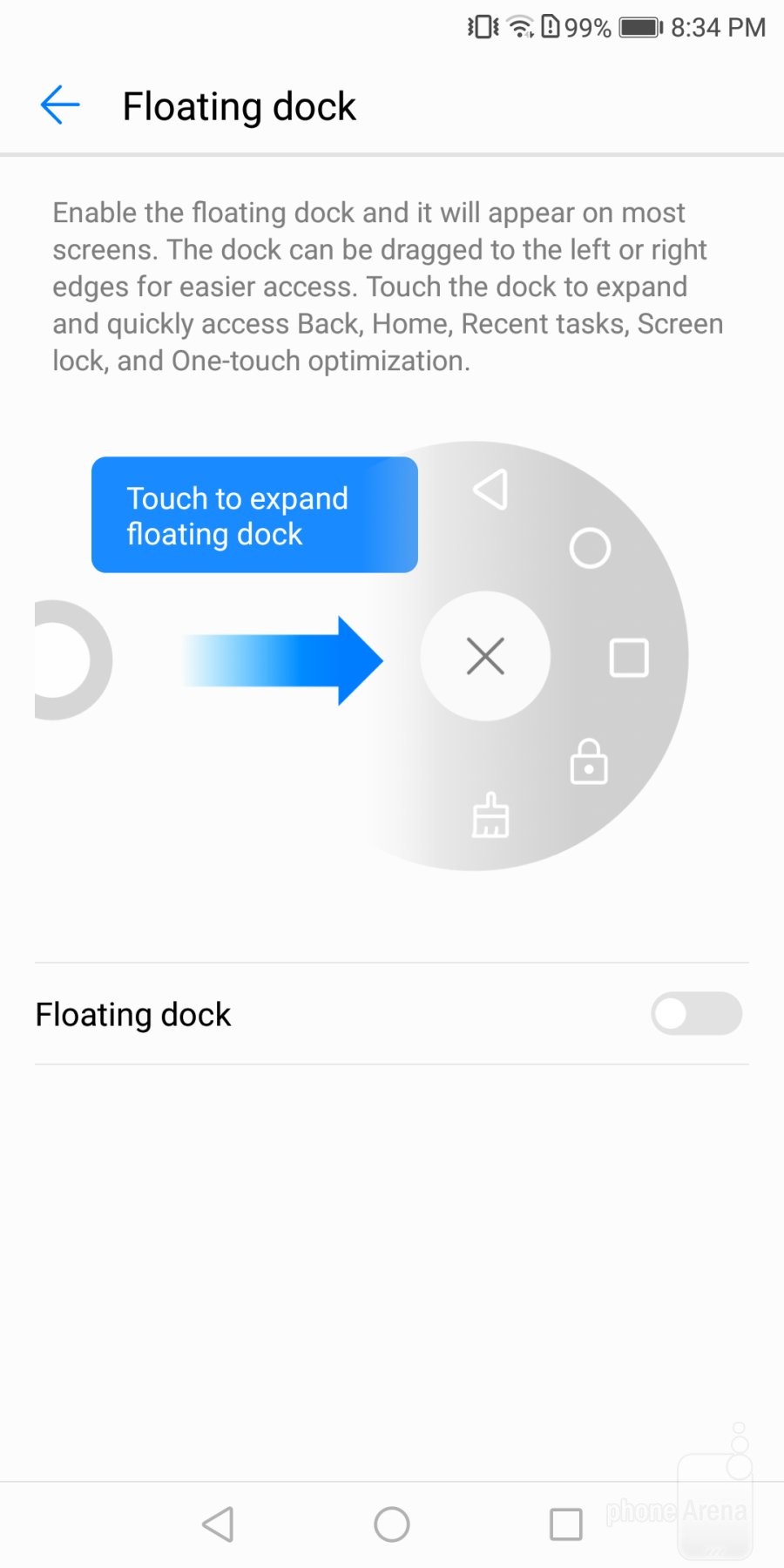Open Recent apps from navigation bar
Viewport: 784px width, 1568px height.
coord(566,1524)
